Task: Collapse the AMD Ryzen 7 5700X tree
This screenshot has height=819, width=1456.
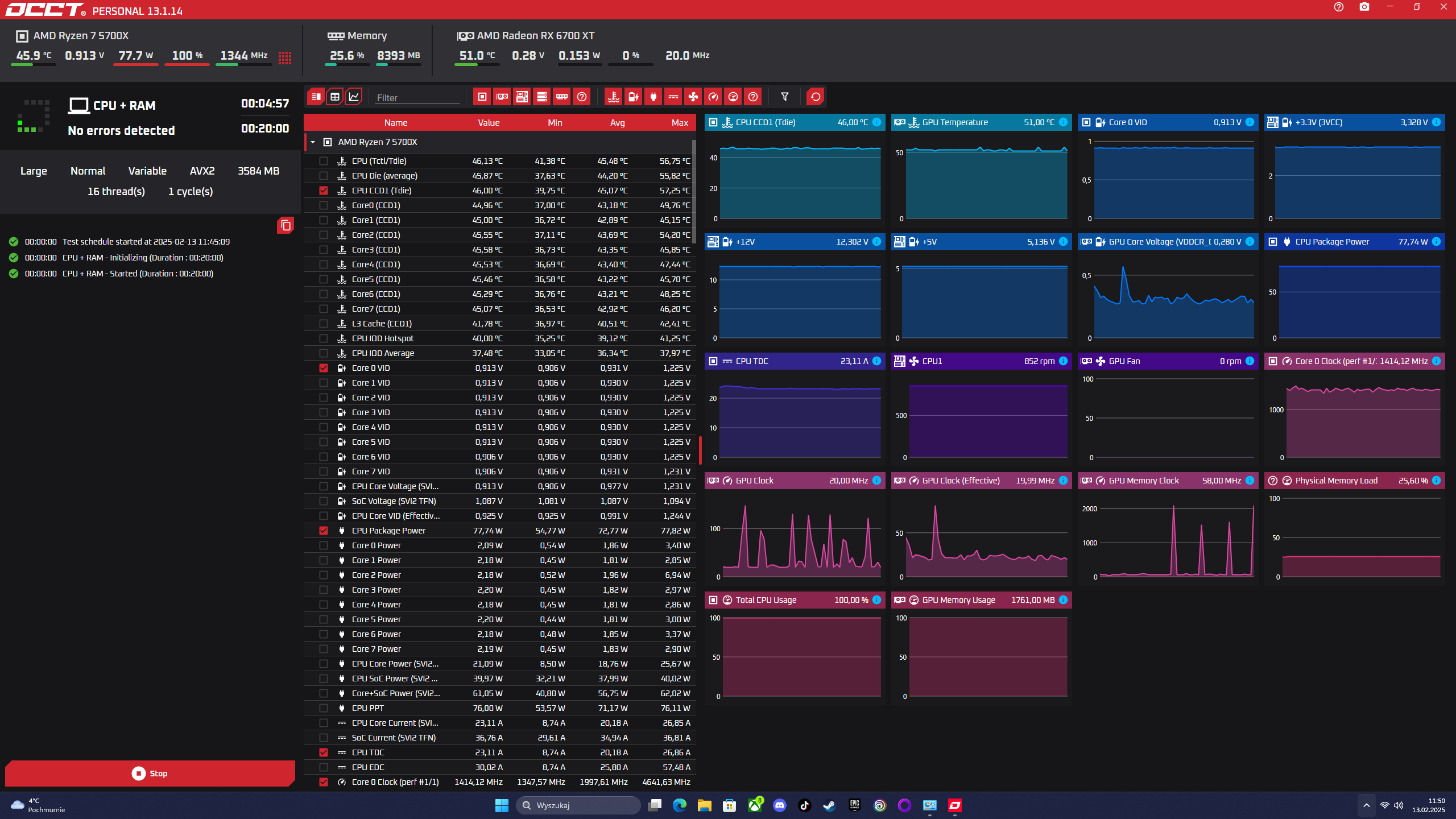Action: coord(313,142)
